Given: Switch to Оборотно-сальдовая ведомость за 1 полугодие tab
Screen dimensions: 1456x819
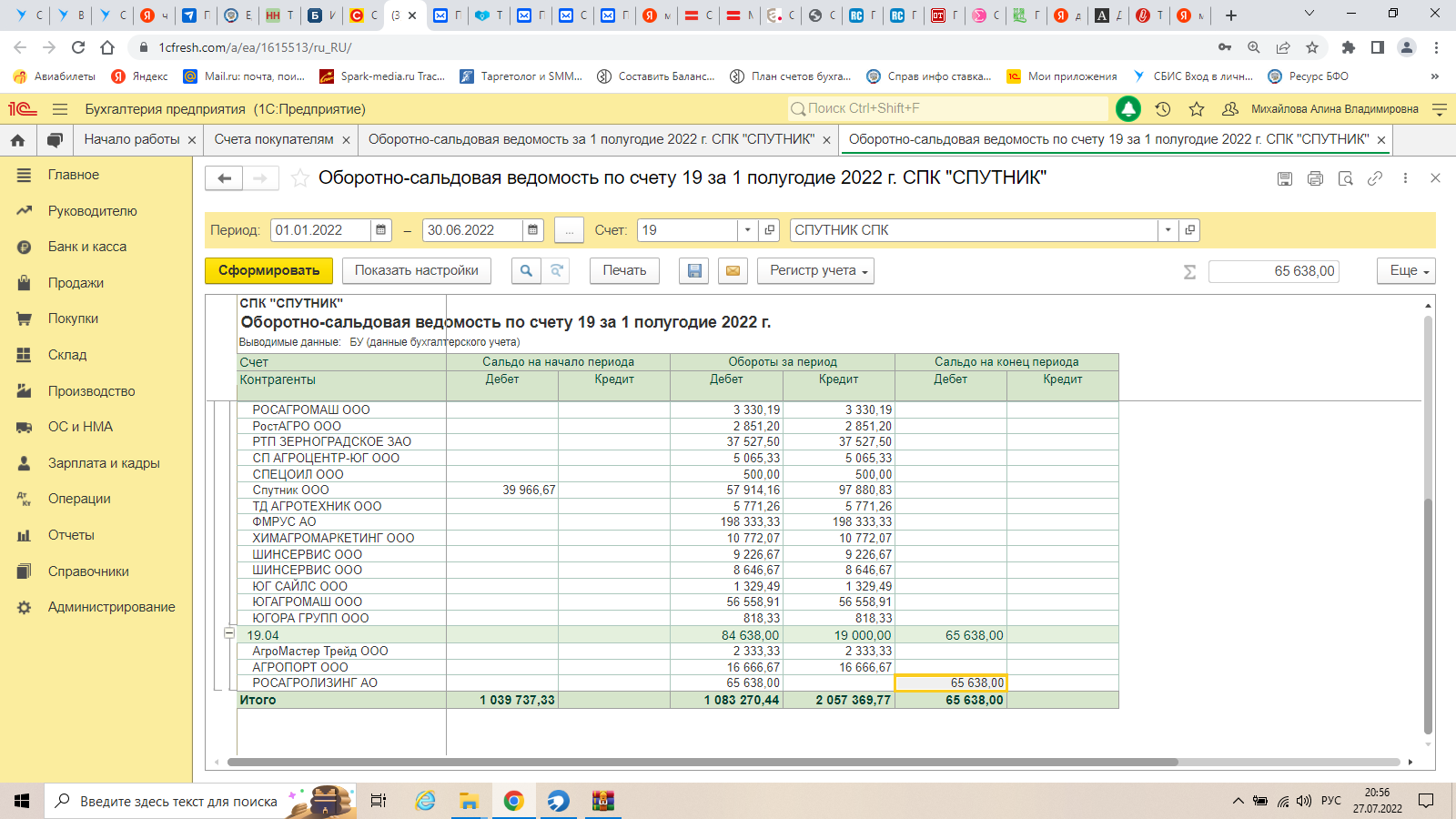Looking at the screenshot, I should point(591,139).
